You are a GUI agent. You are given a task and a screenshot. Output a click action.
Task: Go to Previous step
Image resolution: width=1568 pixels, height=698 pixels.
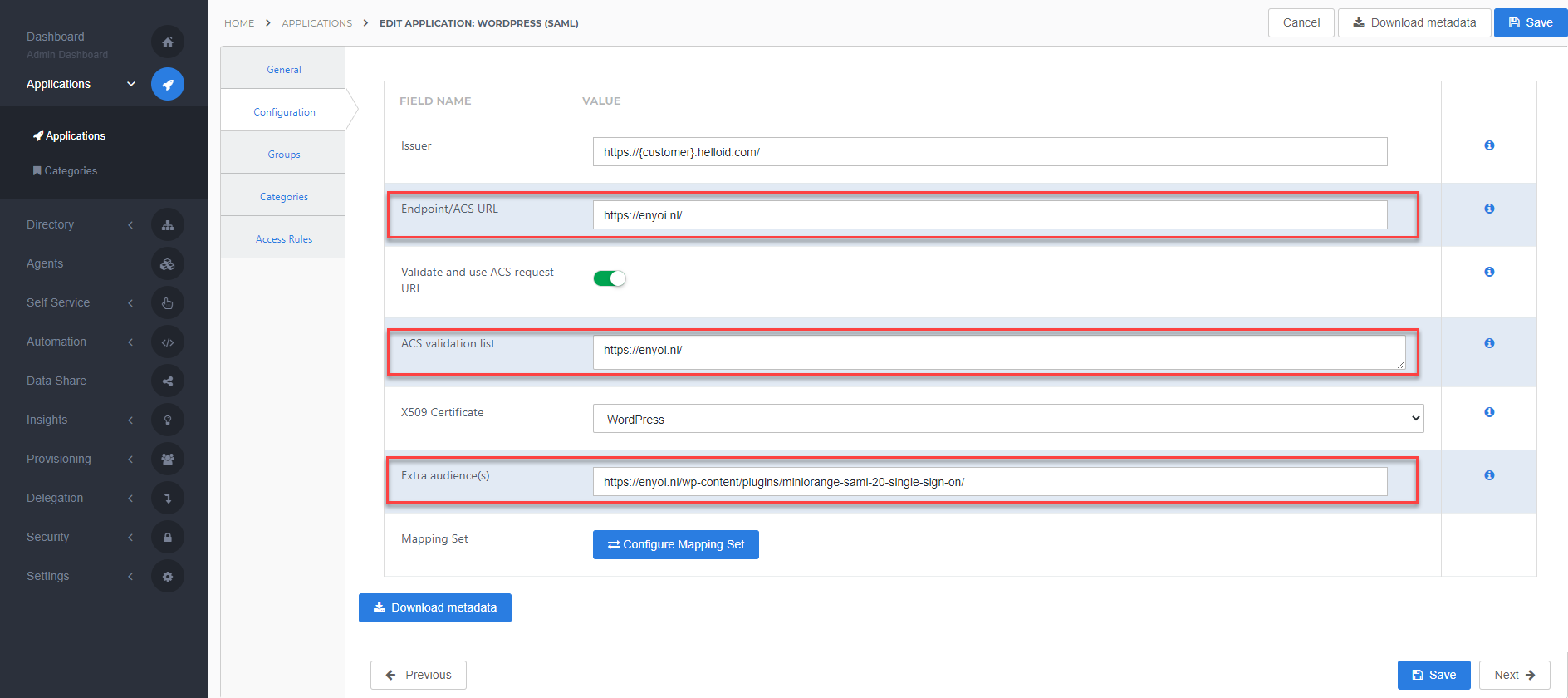[419, 675]
